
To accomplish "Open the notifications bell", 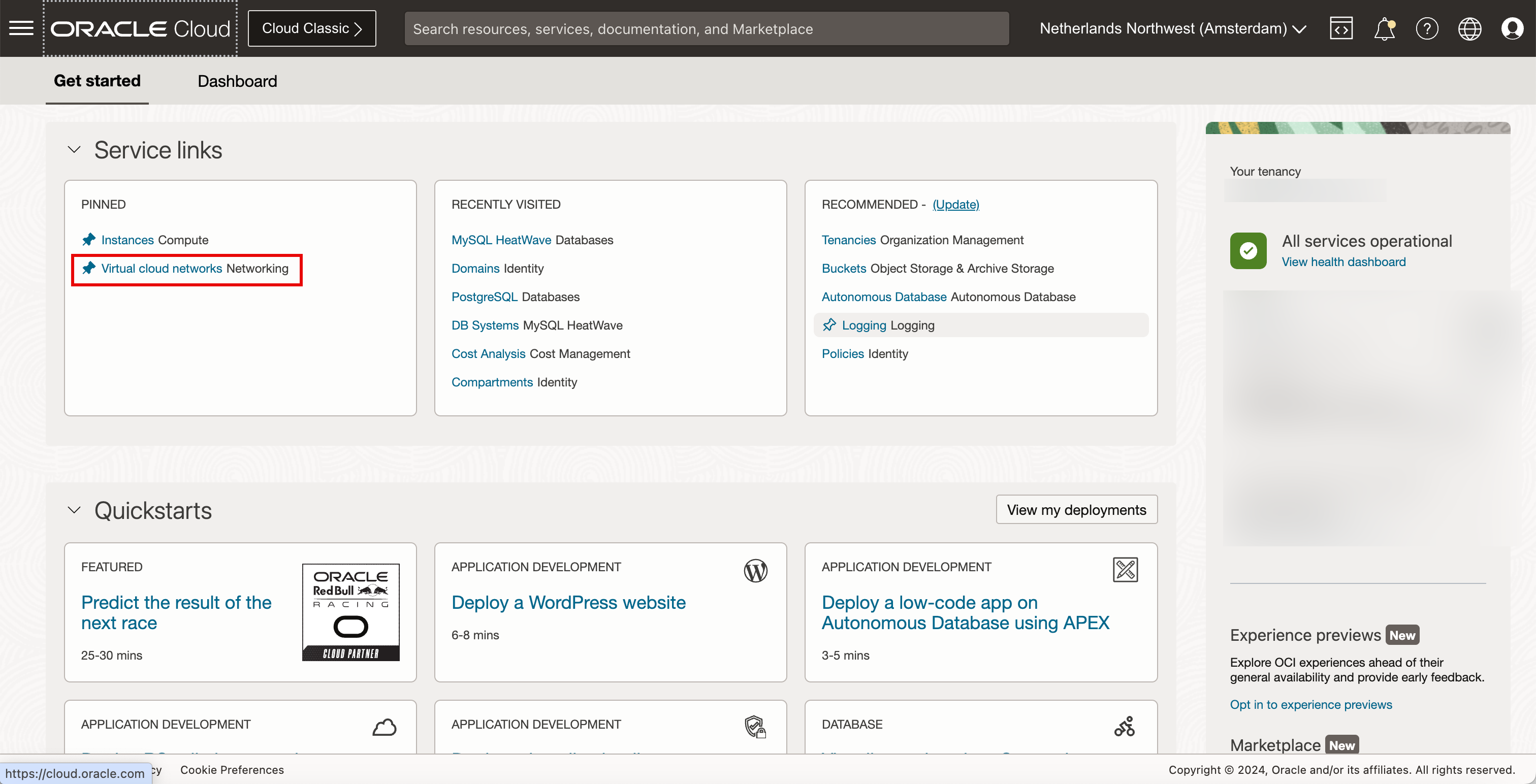I will [x=1384, y=28].
